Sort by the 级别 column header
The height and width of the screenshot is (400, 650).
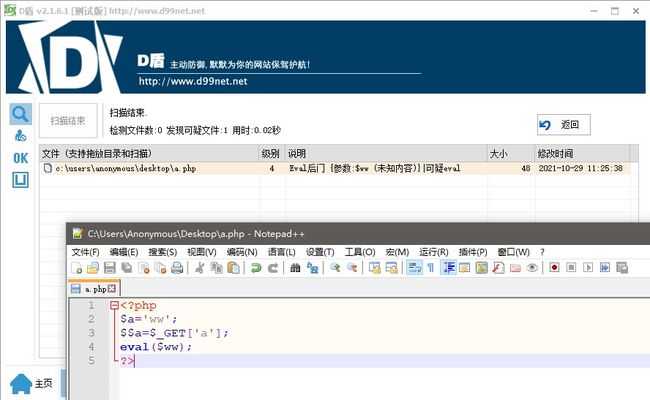point(272,154)
